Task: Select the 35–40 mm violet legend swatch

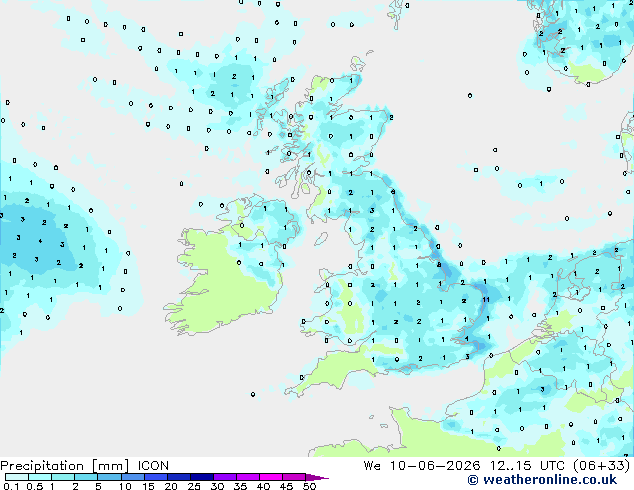Action: click(248, 477)
